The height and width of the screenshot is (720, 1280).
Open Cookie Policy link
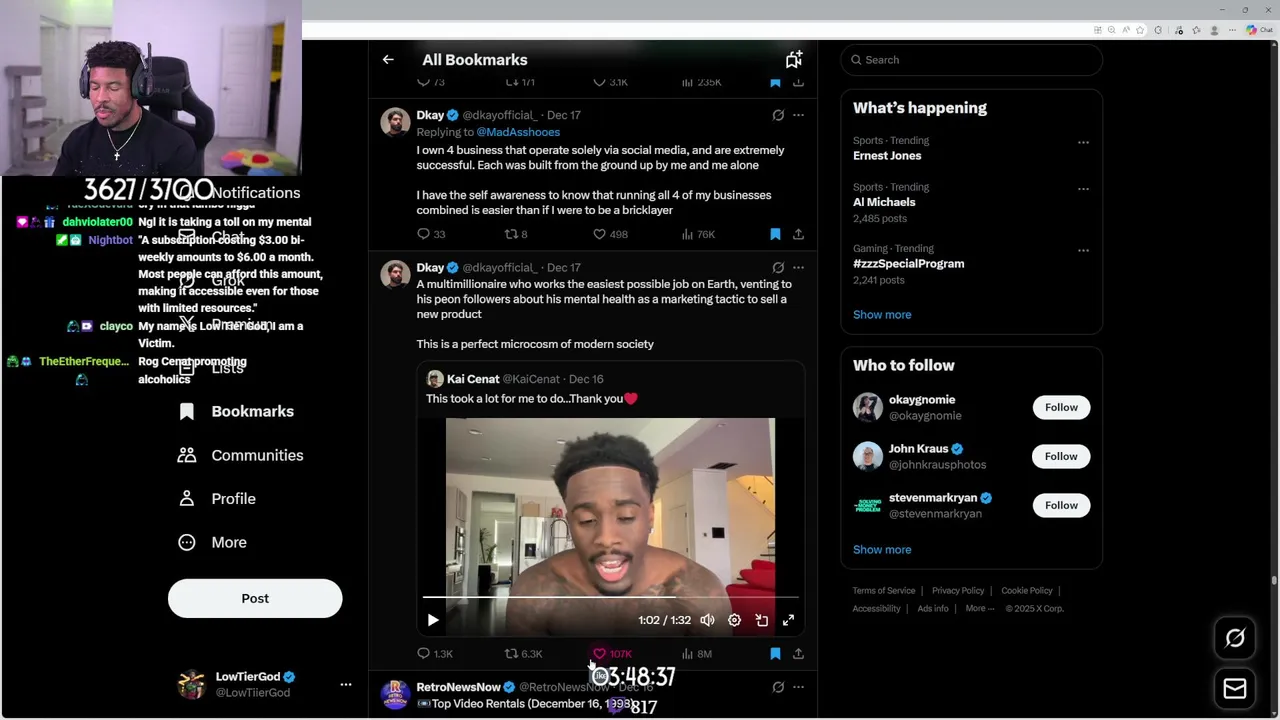pyautogui.click(x=1027, y=591)
